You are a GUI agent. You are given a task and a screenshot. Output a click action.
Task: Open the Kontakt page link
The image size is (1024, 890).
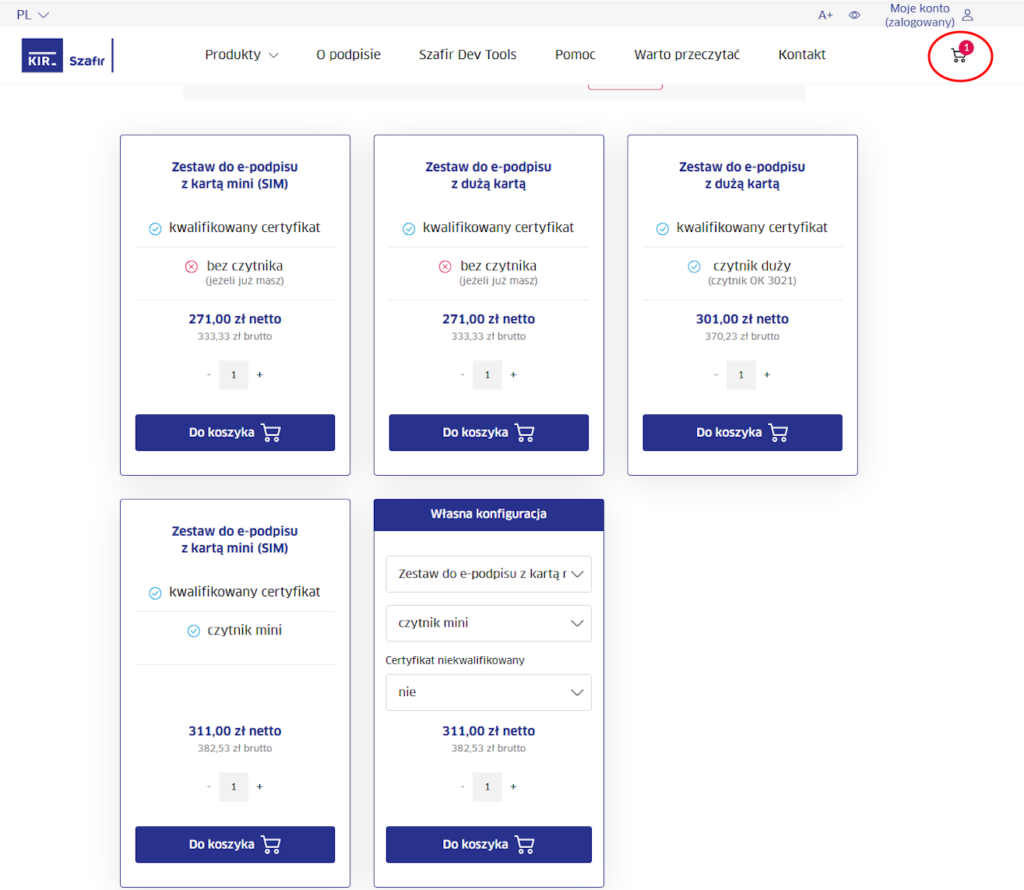(x=802, y=55)
